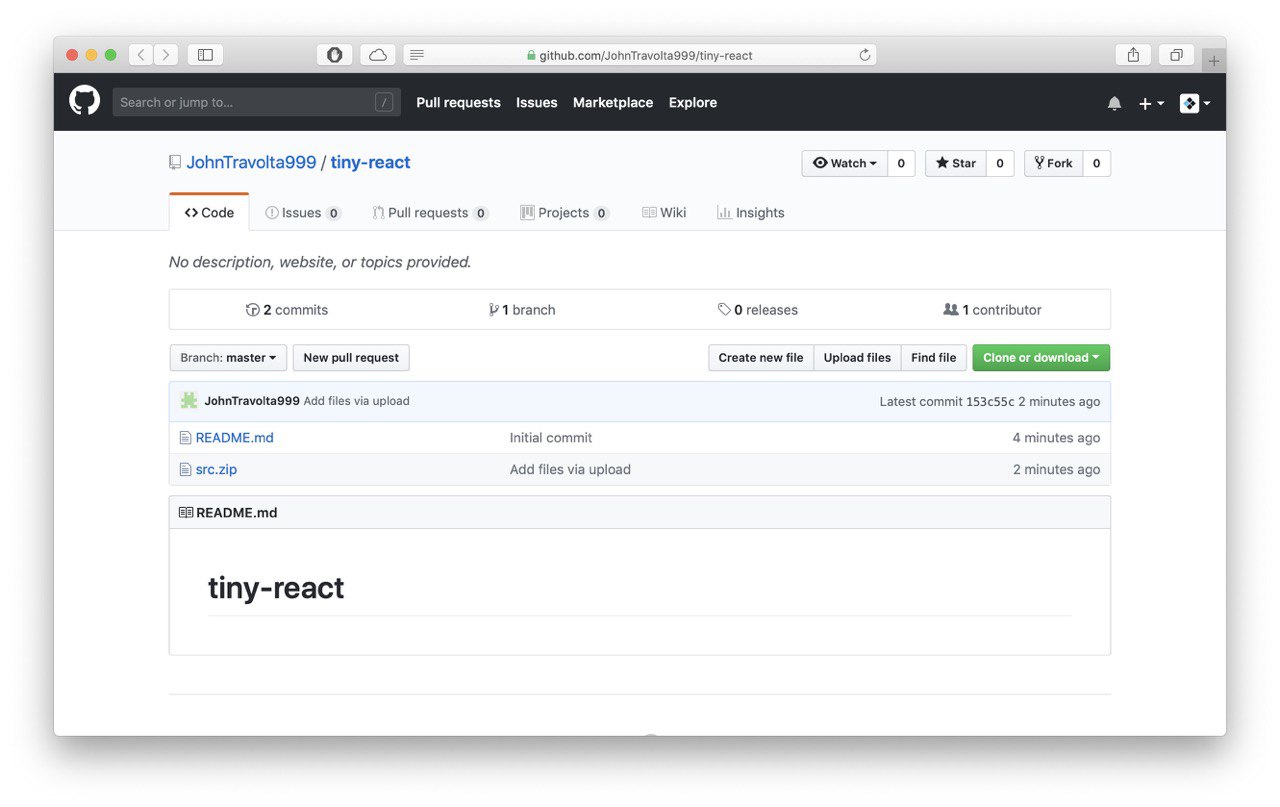Open Safari's iCloud tabs cloud icon

pos(378,55)
